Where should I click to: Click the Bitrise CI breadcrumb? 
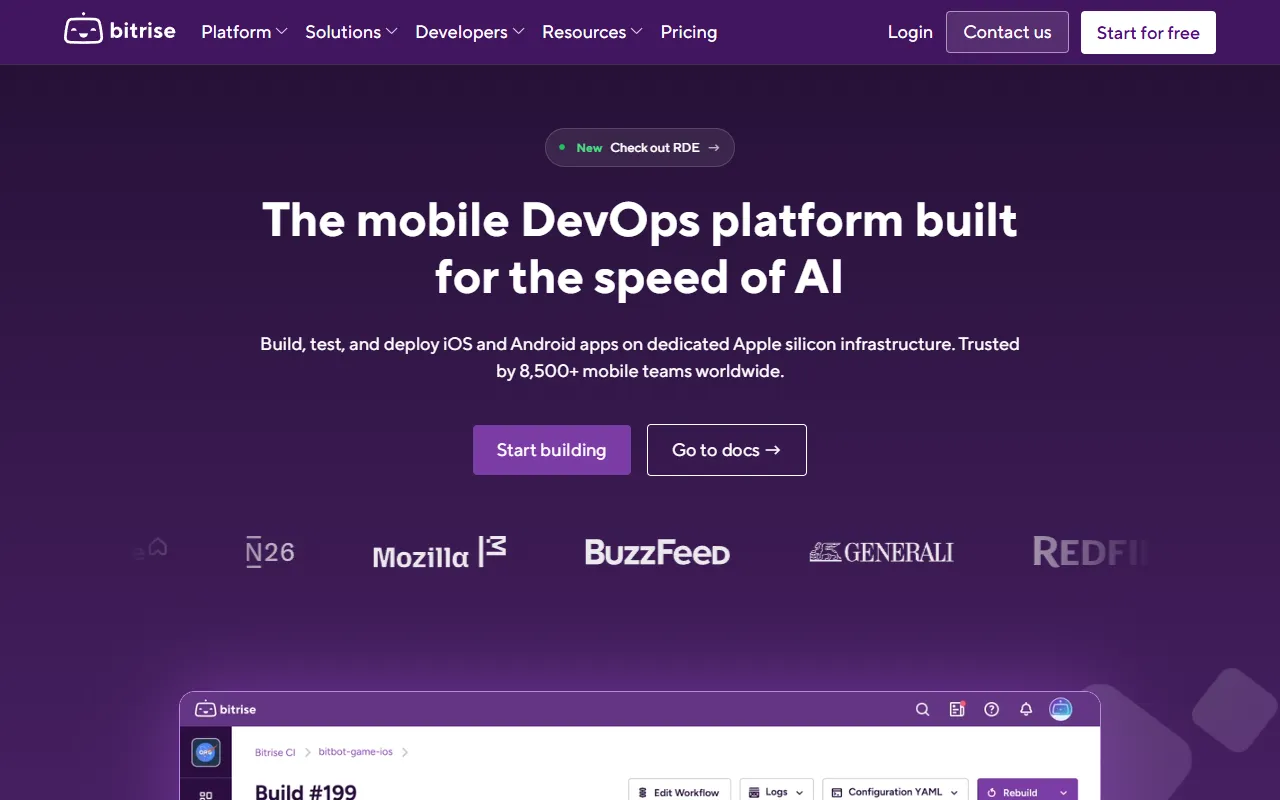(275, 752)
